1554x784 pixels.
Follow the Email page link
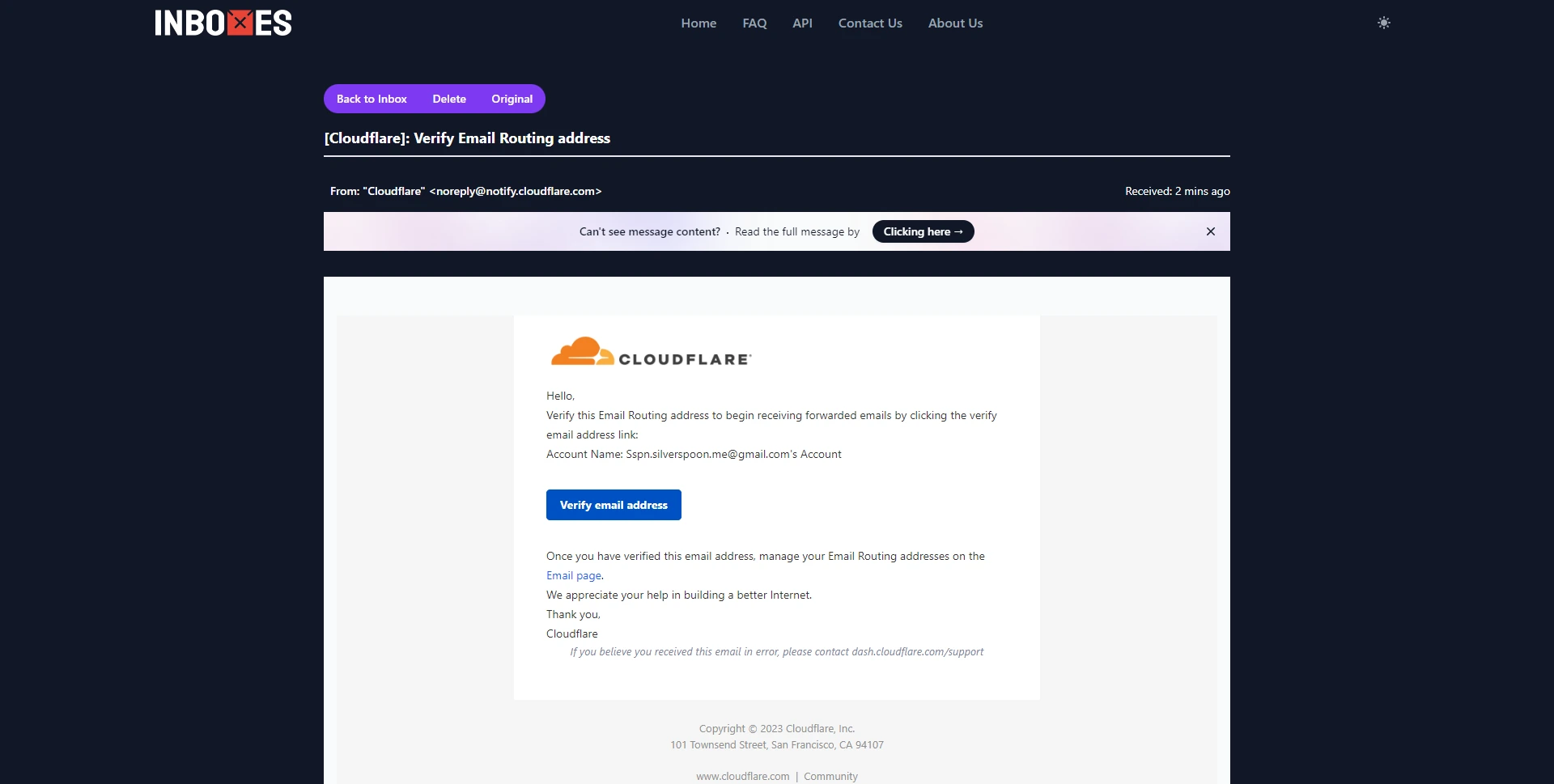tap(573, 576)
